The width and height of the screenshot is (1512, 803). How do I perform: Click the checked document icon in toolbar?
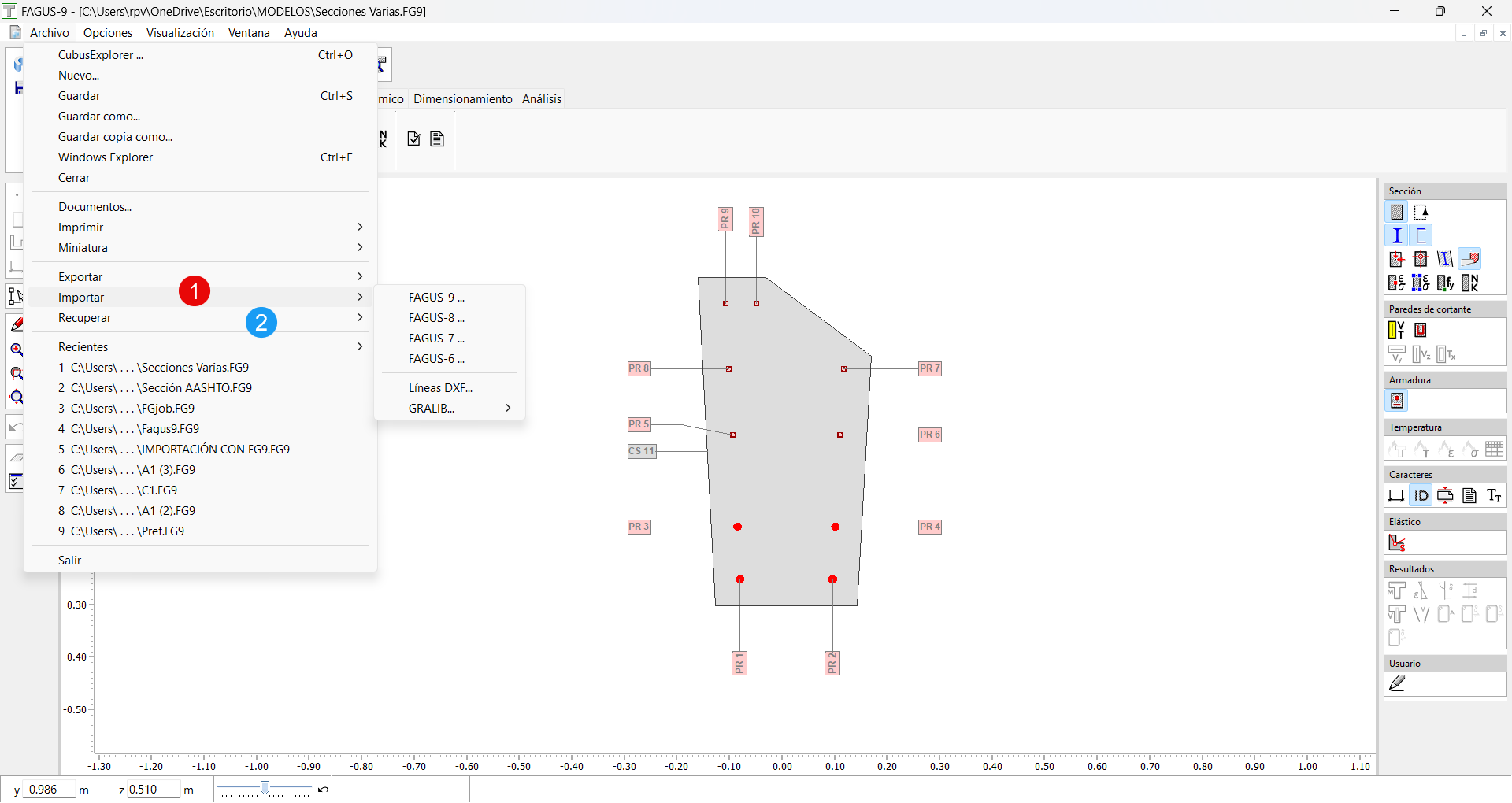point(413,139)
